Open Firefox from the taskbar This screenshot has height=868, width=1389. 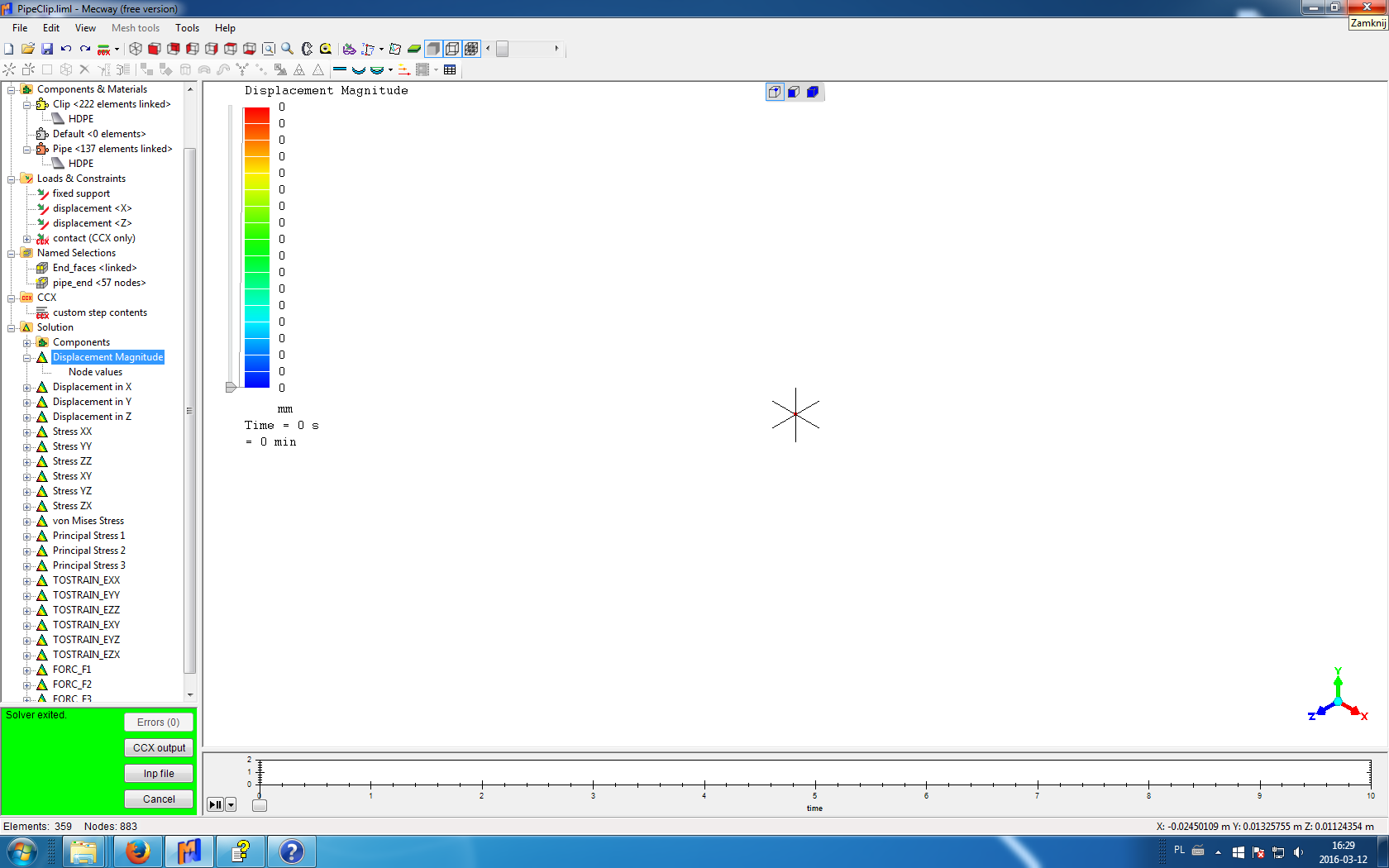pyautogui.click(x=137, y=851)
